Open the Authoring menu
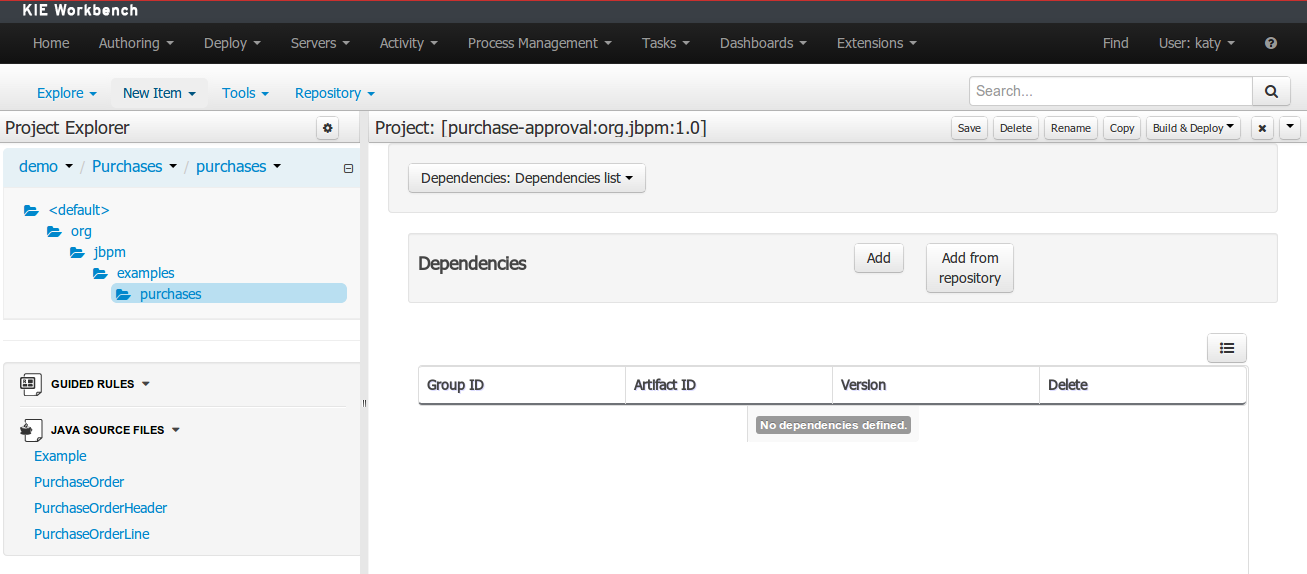Screen dimensions: 1307x574 [136, 43]
